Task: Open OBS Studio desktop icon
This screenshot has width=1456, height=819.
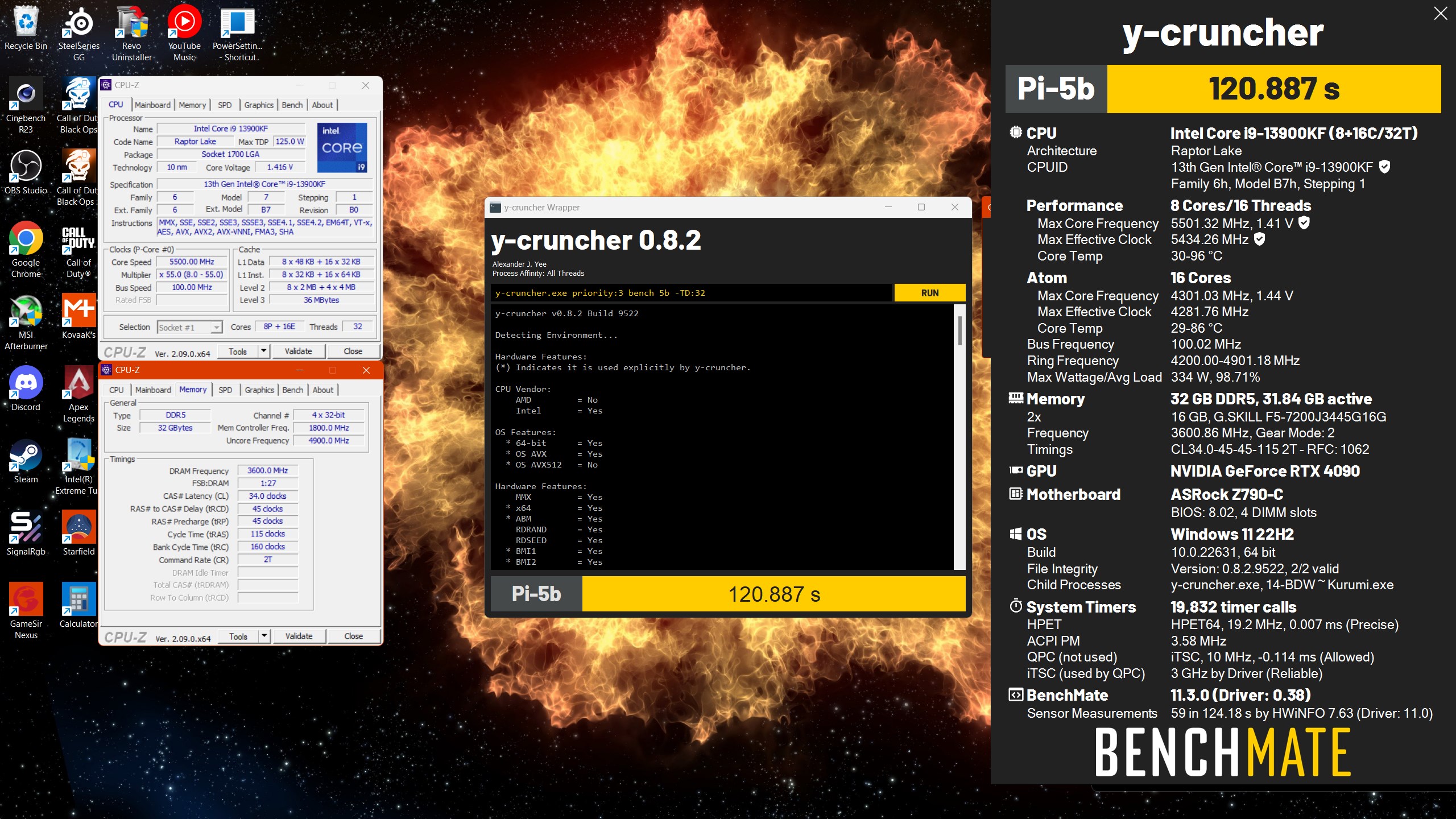Action: (26, 172)
